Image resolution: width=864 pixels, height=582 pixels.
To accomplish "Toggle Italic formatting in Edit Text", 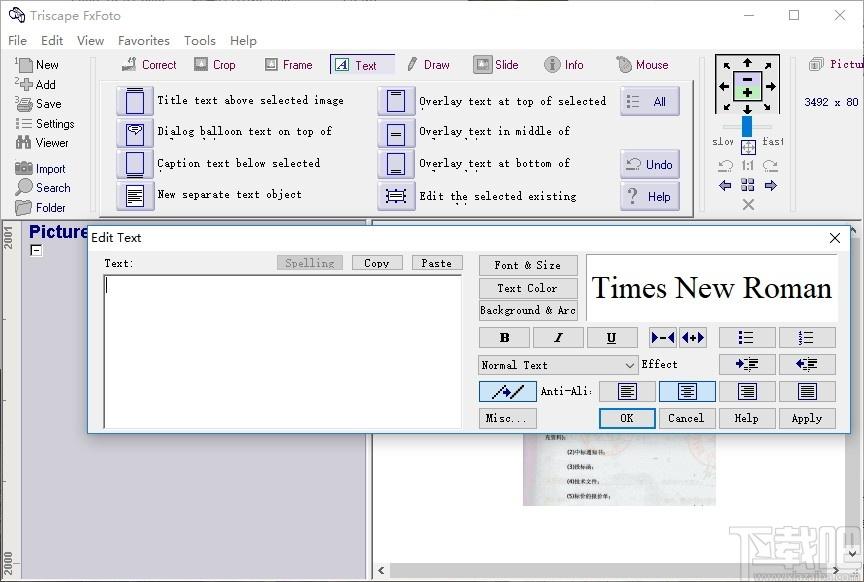I will pyautogui.click(x=558, y=338).
